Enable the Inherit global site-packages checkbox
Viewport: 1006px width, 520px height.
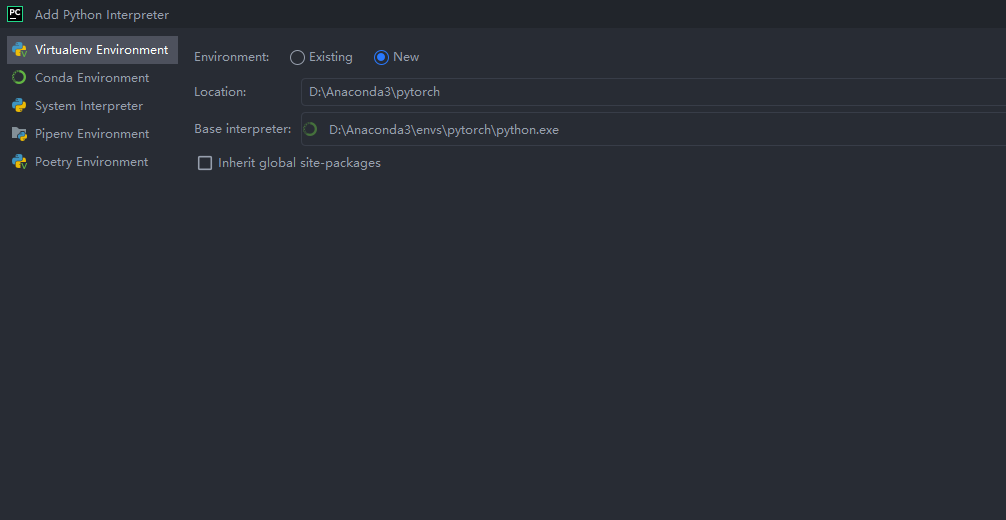coord(205,163)
